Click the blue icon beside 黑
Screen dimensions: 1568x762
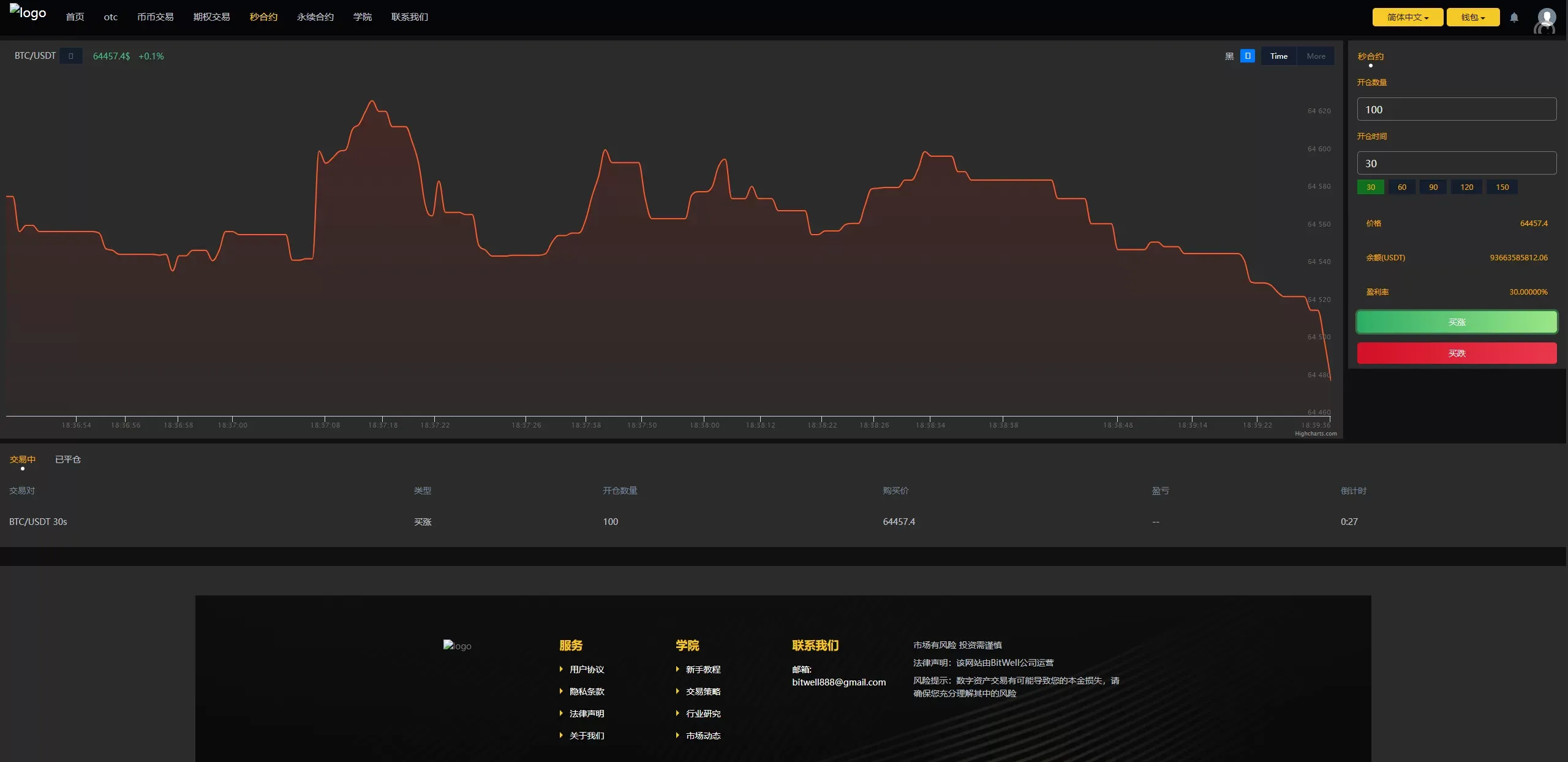click(1248, 56)
